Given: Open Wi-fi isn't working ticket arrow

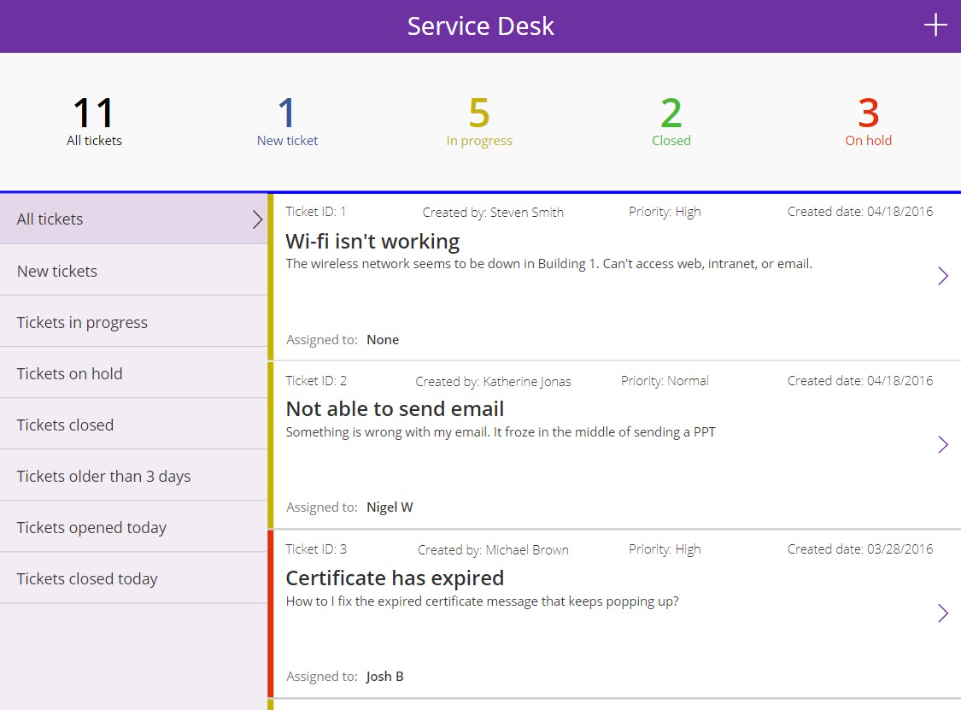Looking at the screenshot, I should coord(942,276).
